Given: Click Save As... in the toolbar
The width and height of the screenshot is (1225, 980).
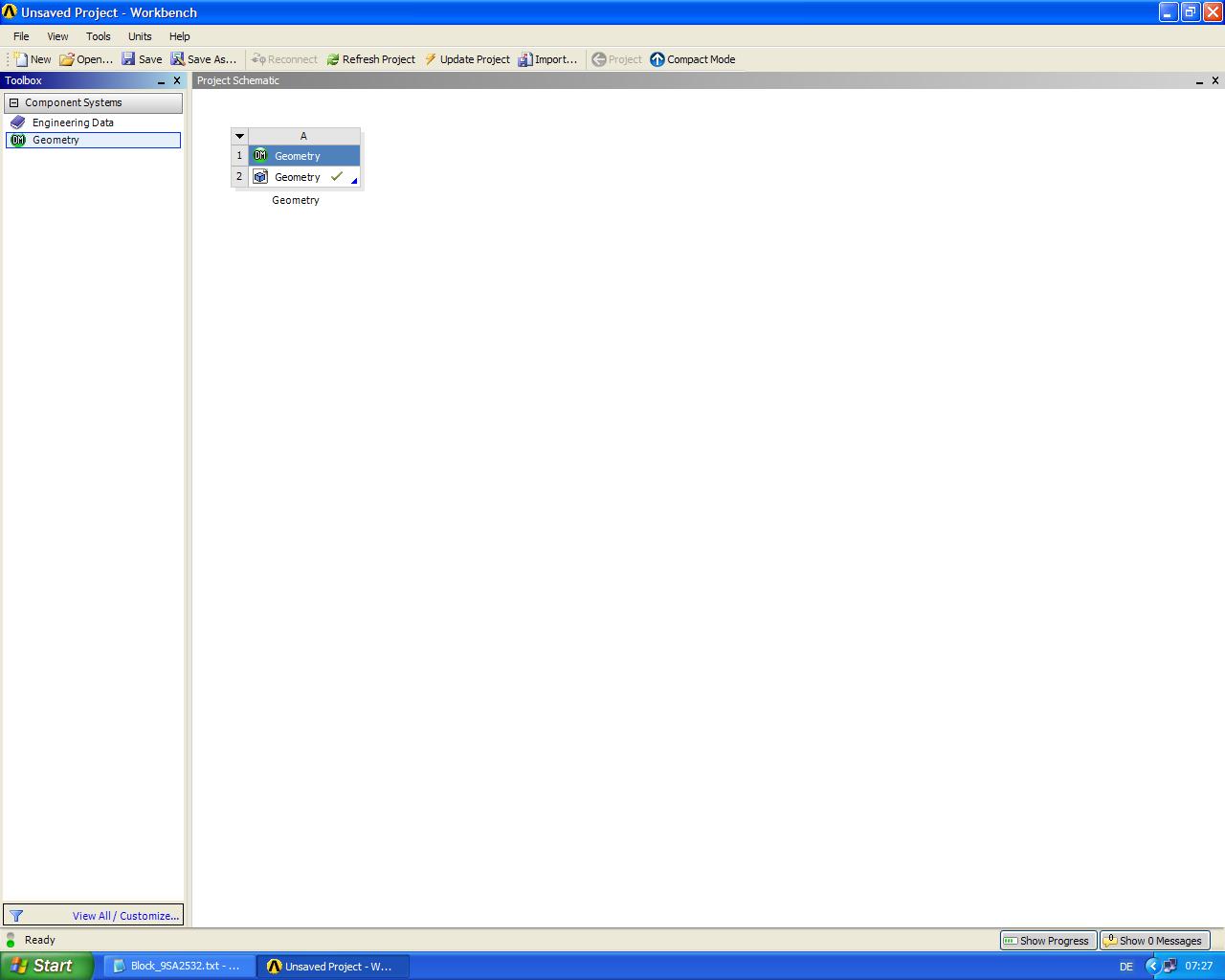Looking at the screenshot, I should click(x=204, y=59).
